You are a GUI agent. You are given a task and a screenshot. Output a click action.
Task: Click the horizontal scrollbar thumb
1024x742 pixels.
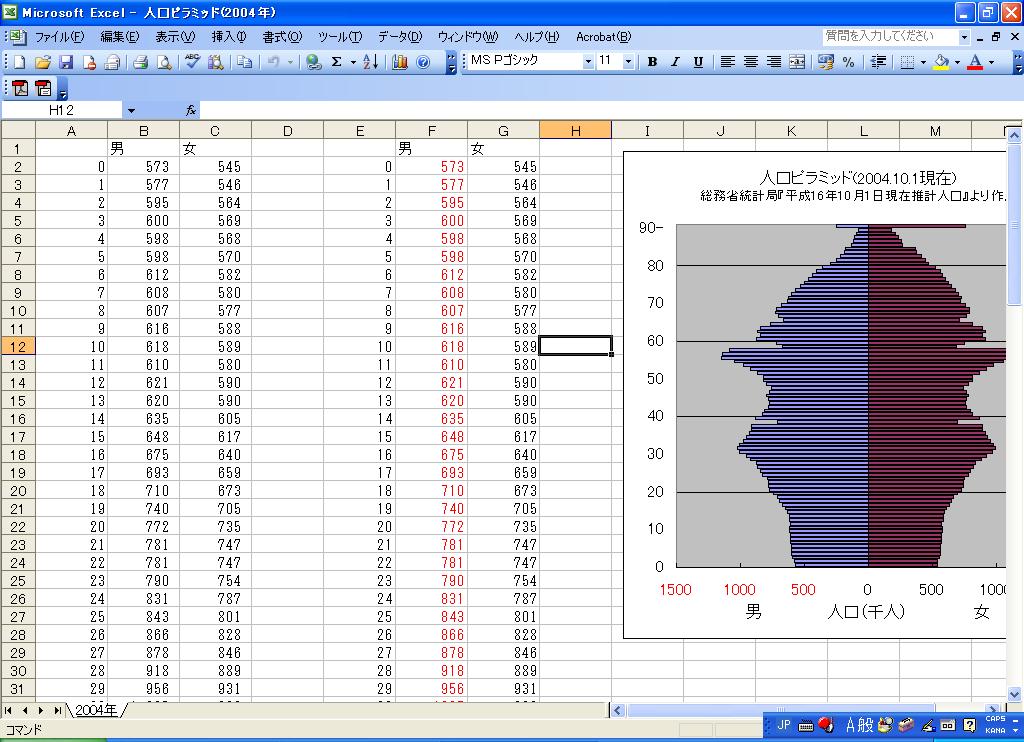coord(780,710)
